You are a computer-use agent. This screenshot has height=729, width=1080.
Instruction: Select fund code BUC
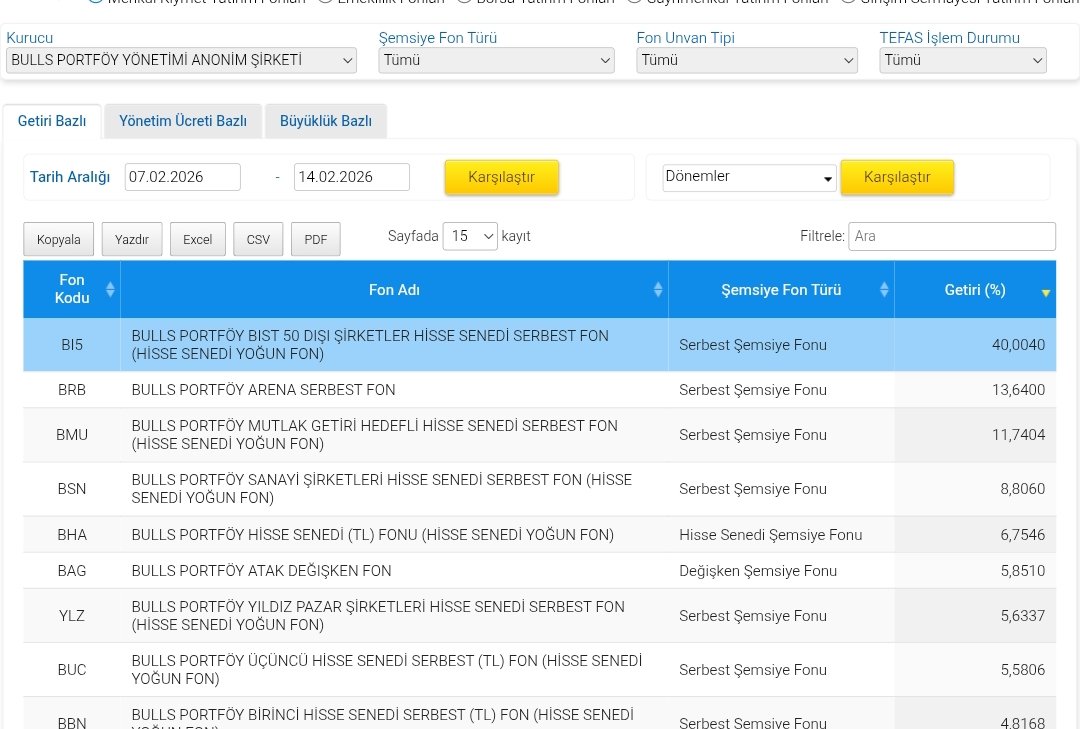click(x=72, y=670)
